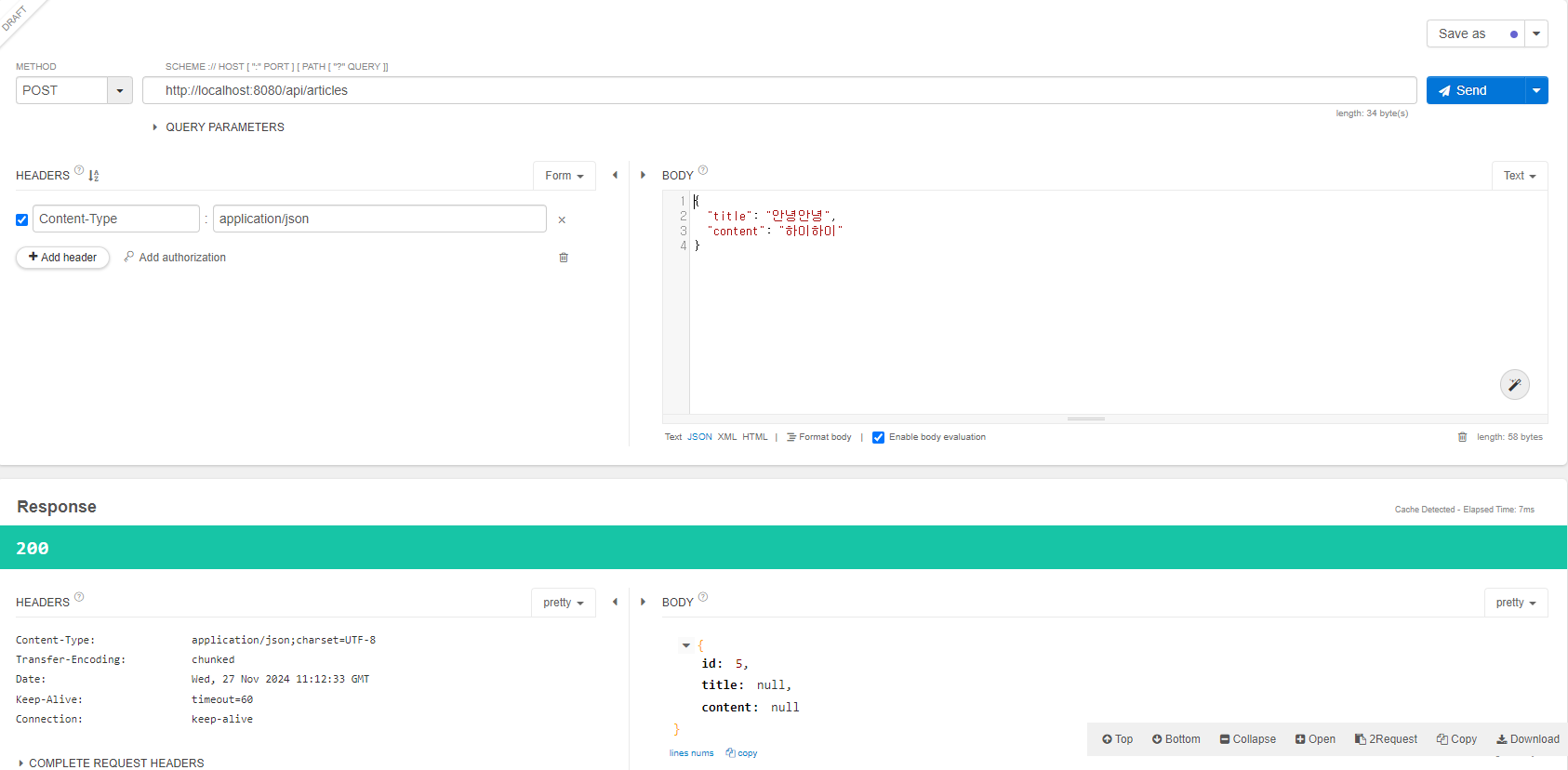Open the request body Text type dropdown

[x=1520, y=176]
